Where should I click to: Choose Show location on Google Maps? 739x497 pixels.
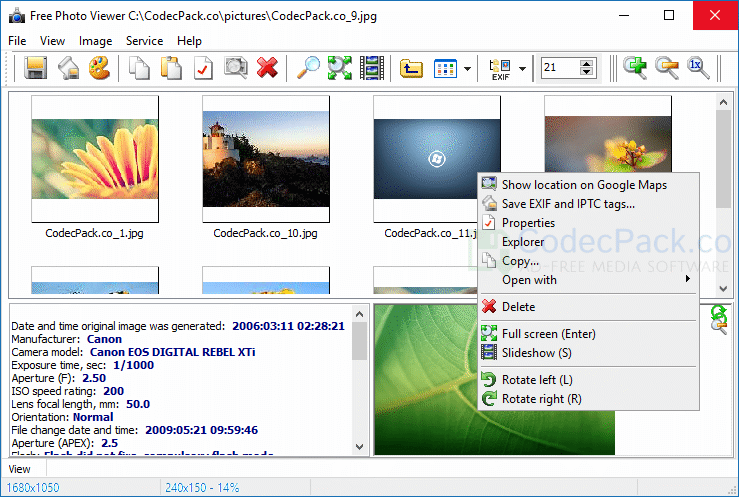tap(588, 185)
